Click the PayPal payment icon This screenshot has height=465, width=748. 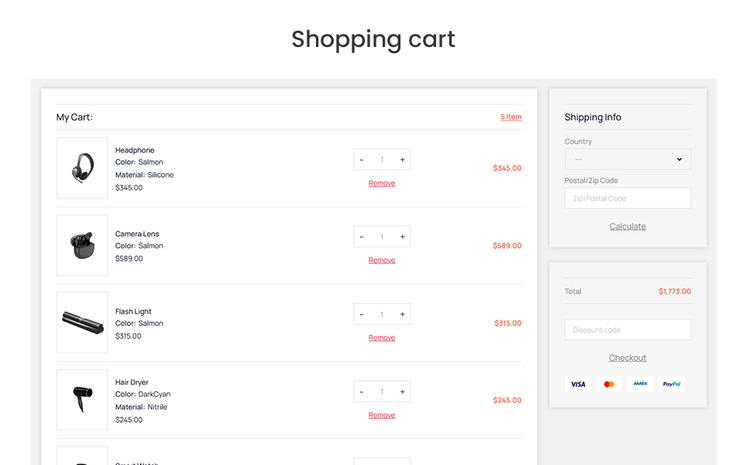click(x=671, y=384)
